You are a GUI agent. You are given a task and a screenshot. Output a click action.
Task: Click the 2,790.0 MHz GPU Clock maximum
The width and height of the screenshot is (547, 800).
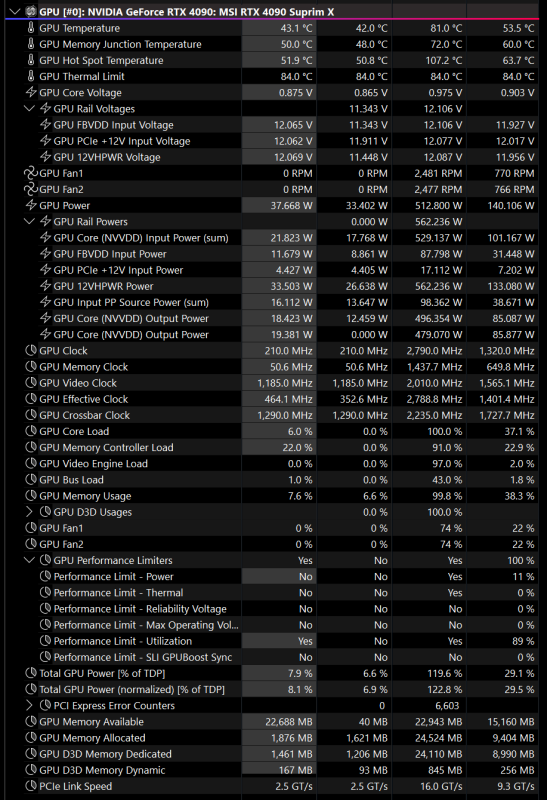434,351
